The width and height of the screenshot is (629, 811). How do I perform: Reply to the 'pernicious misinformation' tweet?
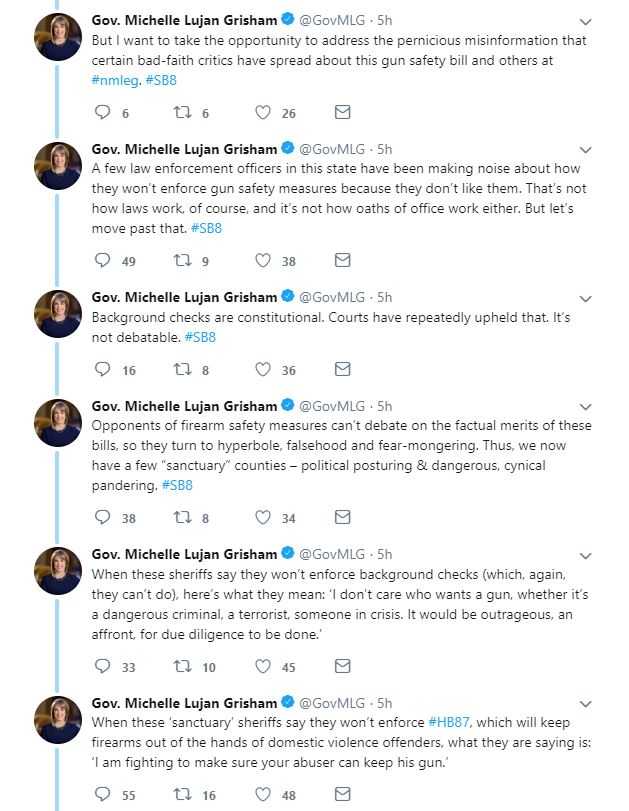pos(101,113)
